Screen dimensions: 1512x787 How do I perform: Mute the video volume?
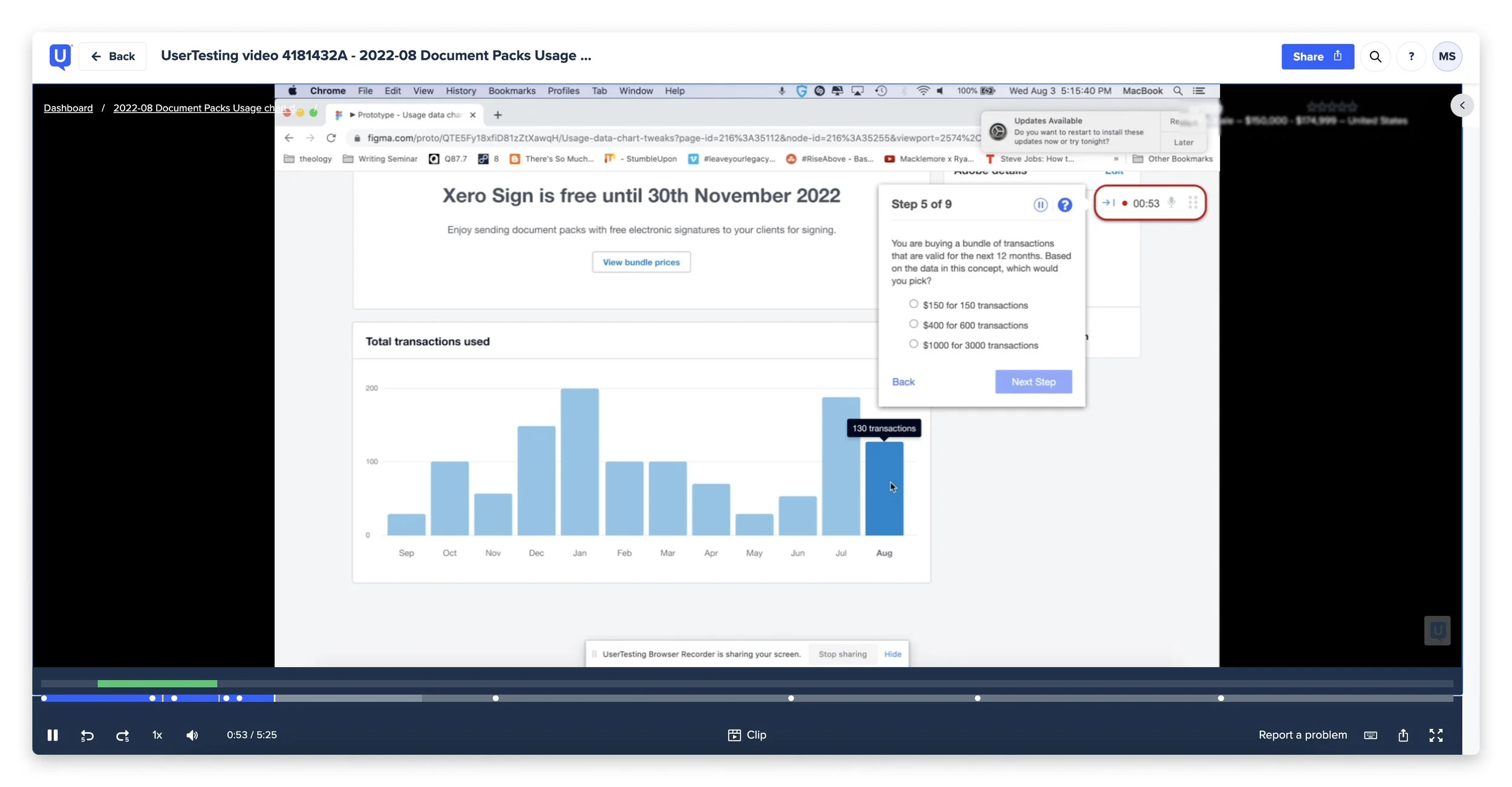click(x=192, y=735)
